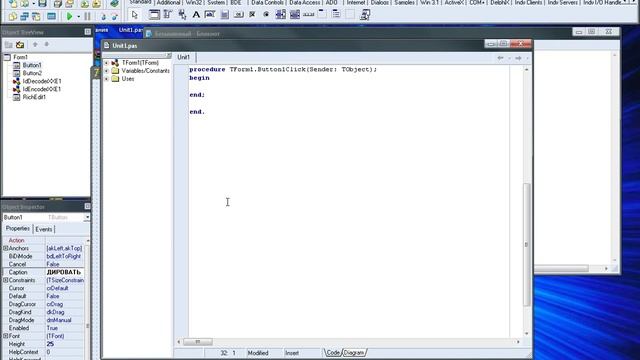Viewport: 640px width, 360px height.
Task: Click the Open file toolbar icon
Action: click(x=25, y=4)
